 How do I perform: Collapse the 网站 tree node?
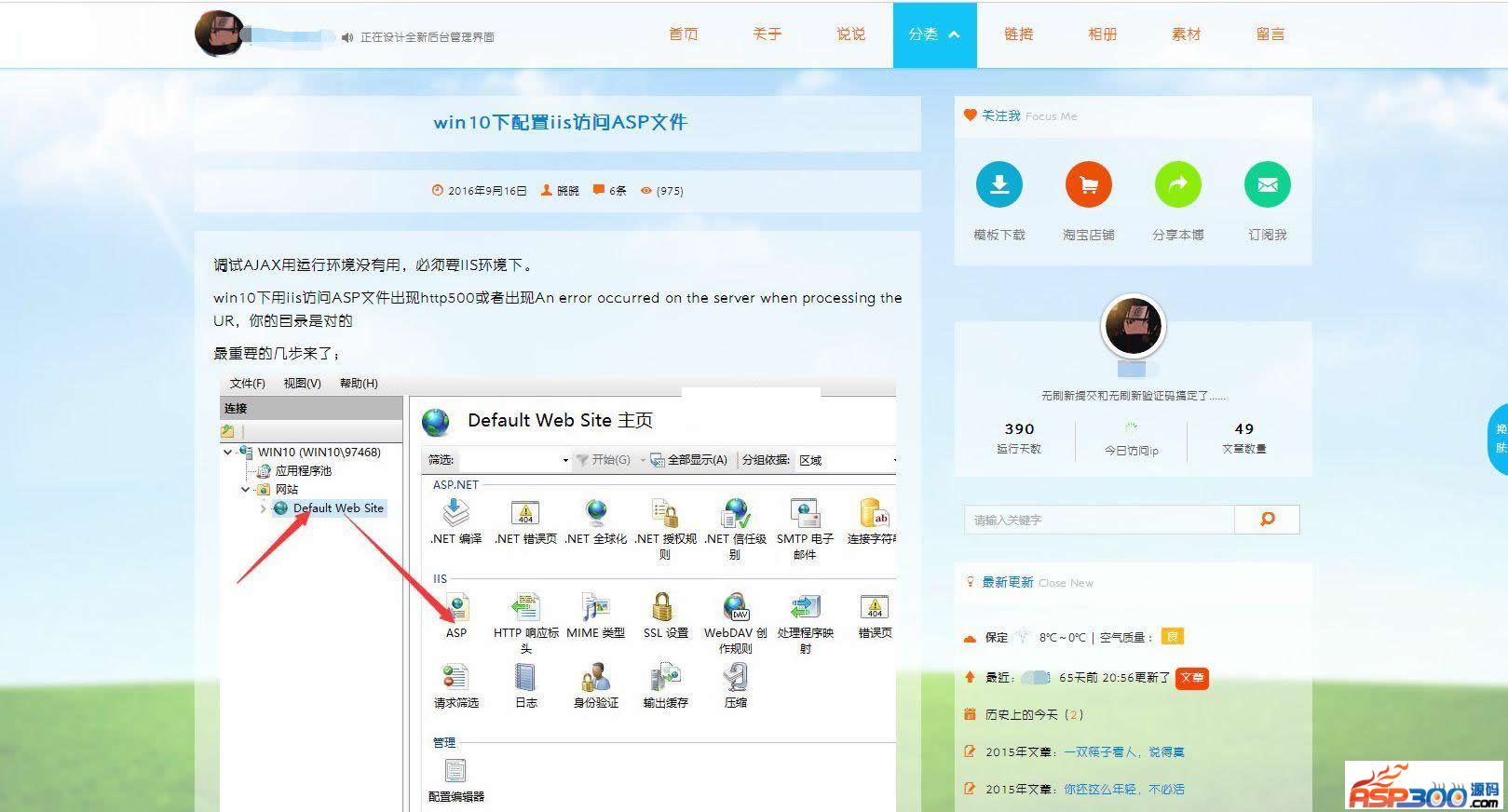point(245,490)
